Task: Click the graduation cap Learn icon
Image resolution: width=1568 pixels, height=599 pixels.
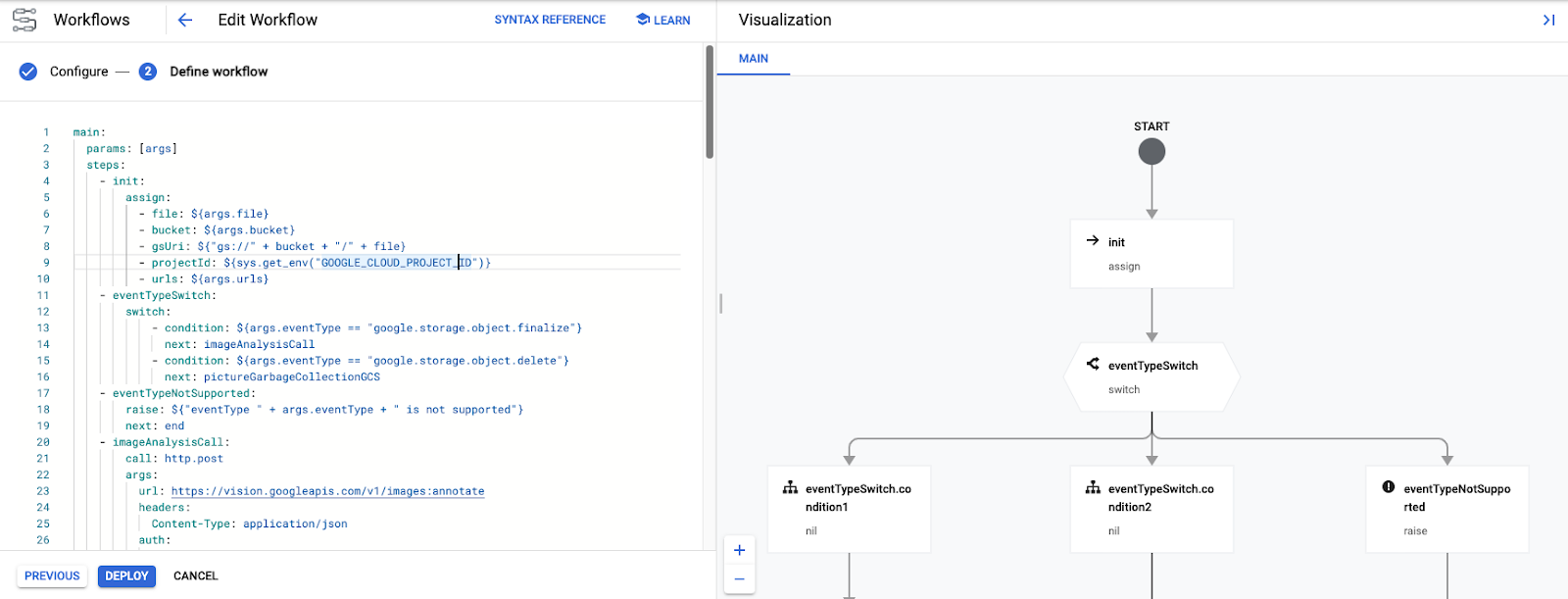Action: pos(643,20)
